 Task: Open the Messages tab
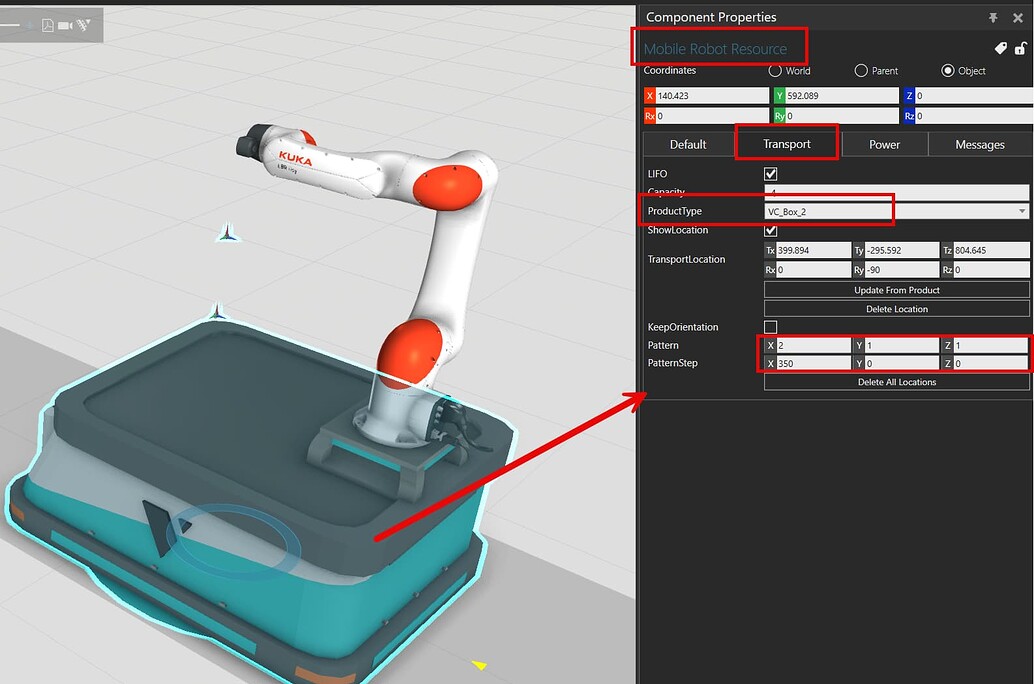979,144
